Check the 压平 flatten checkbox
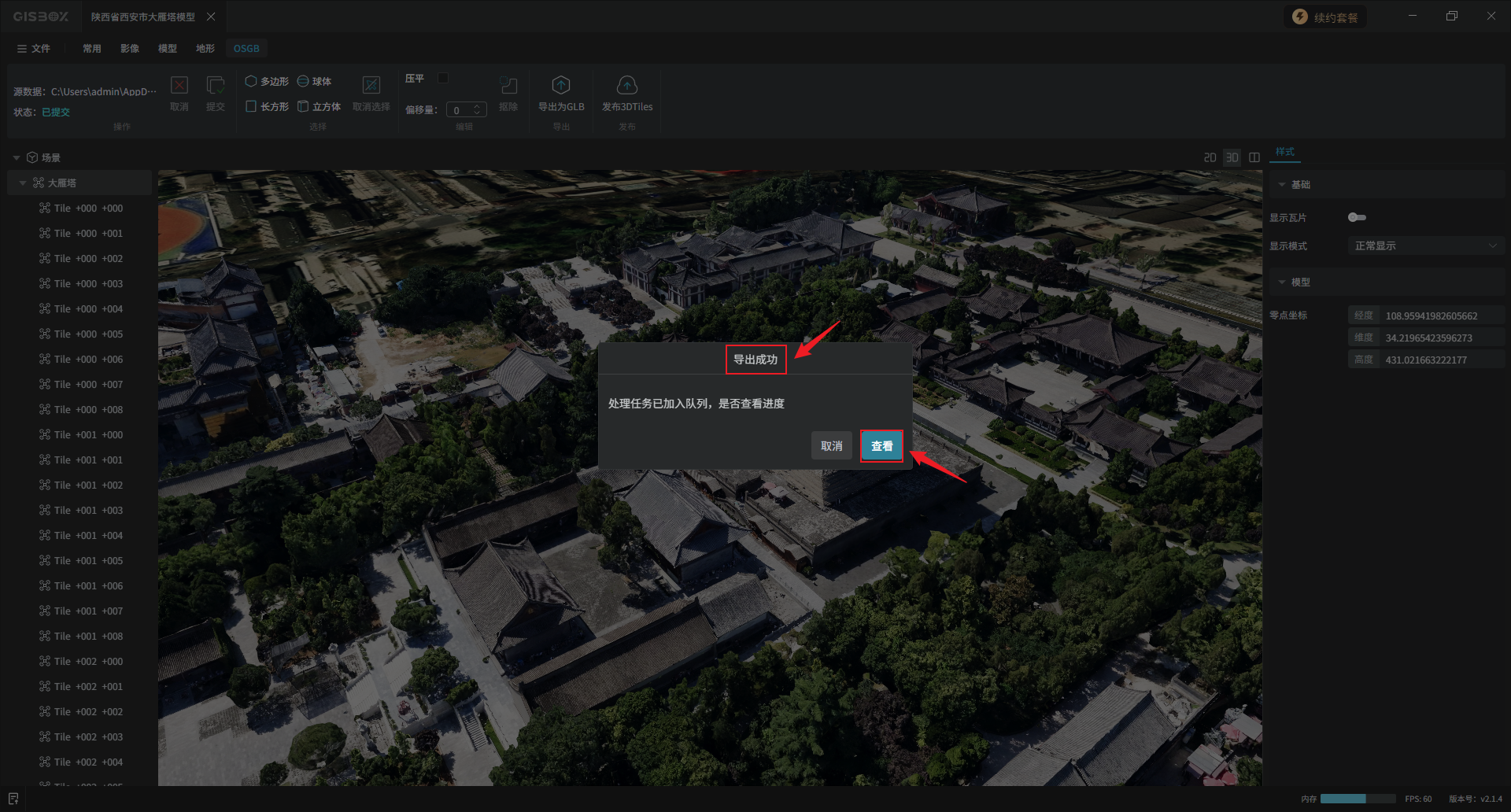The height and width of the screenshot is (812, 1511). click(x=443, y=78)
